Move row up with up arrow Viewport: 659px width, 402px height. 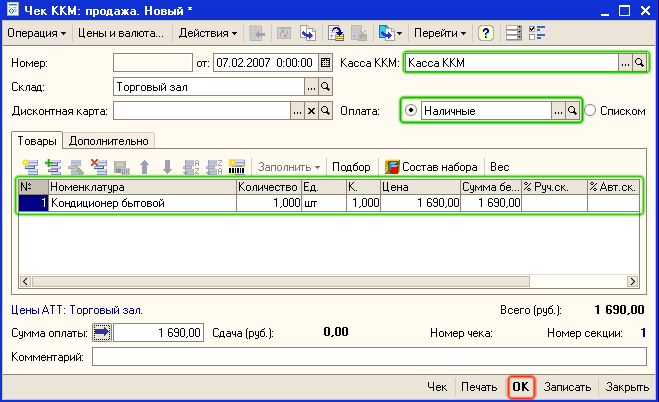(145, 167)
